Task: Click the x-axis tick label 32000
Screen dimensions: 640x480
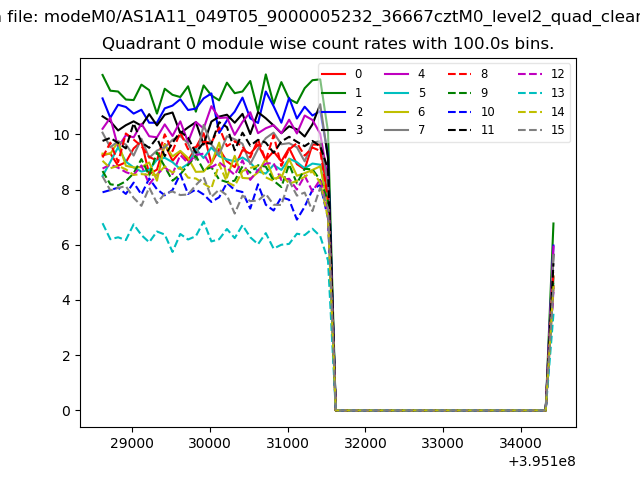Action: [364, 442]
